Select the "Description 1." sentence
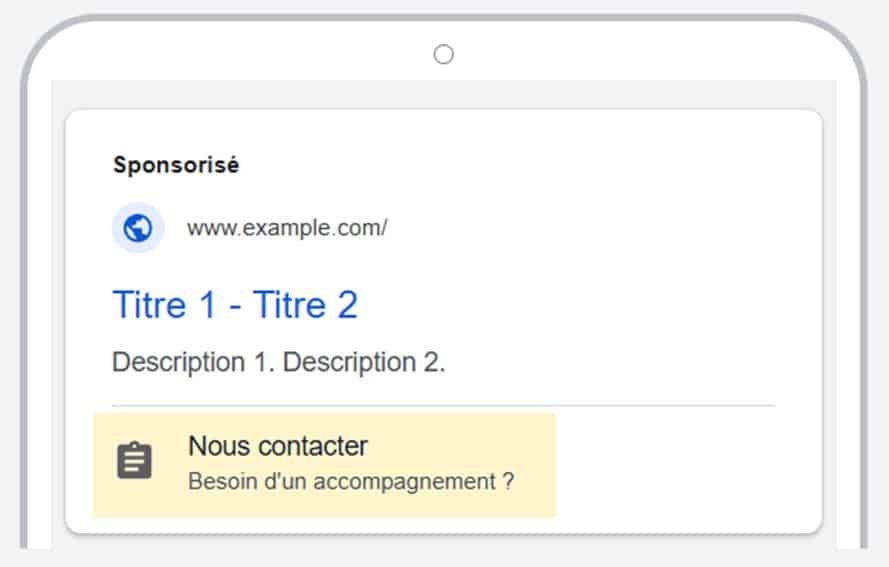This screenshot has height=567, width=889. pos(193,362)
